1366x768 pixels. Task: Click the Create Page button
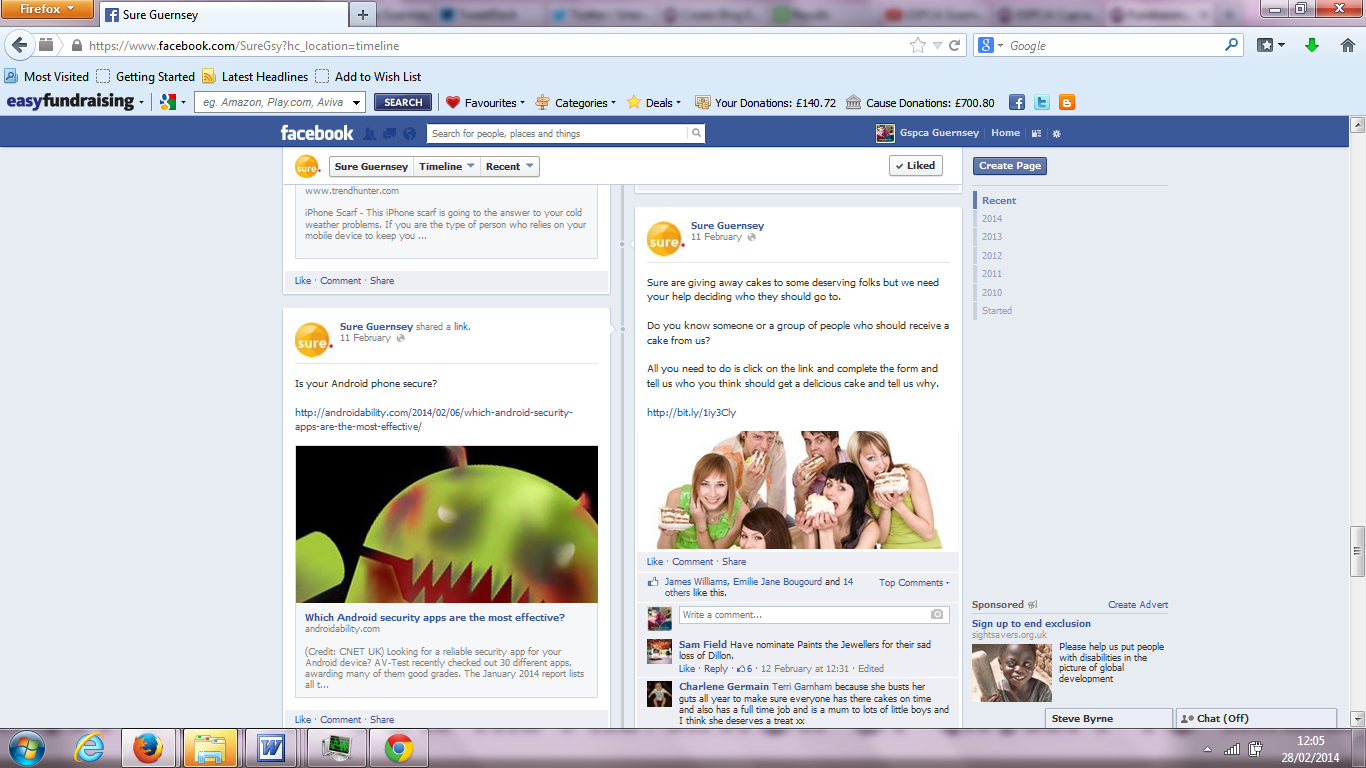[x=1010, y=166]
